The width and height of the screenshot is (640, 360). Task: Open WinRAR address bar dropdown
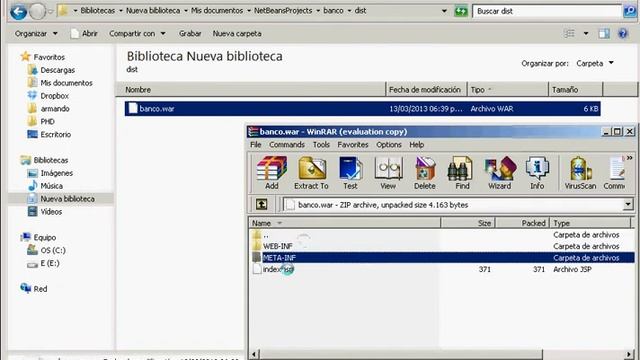(x=628, y=204)
